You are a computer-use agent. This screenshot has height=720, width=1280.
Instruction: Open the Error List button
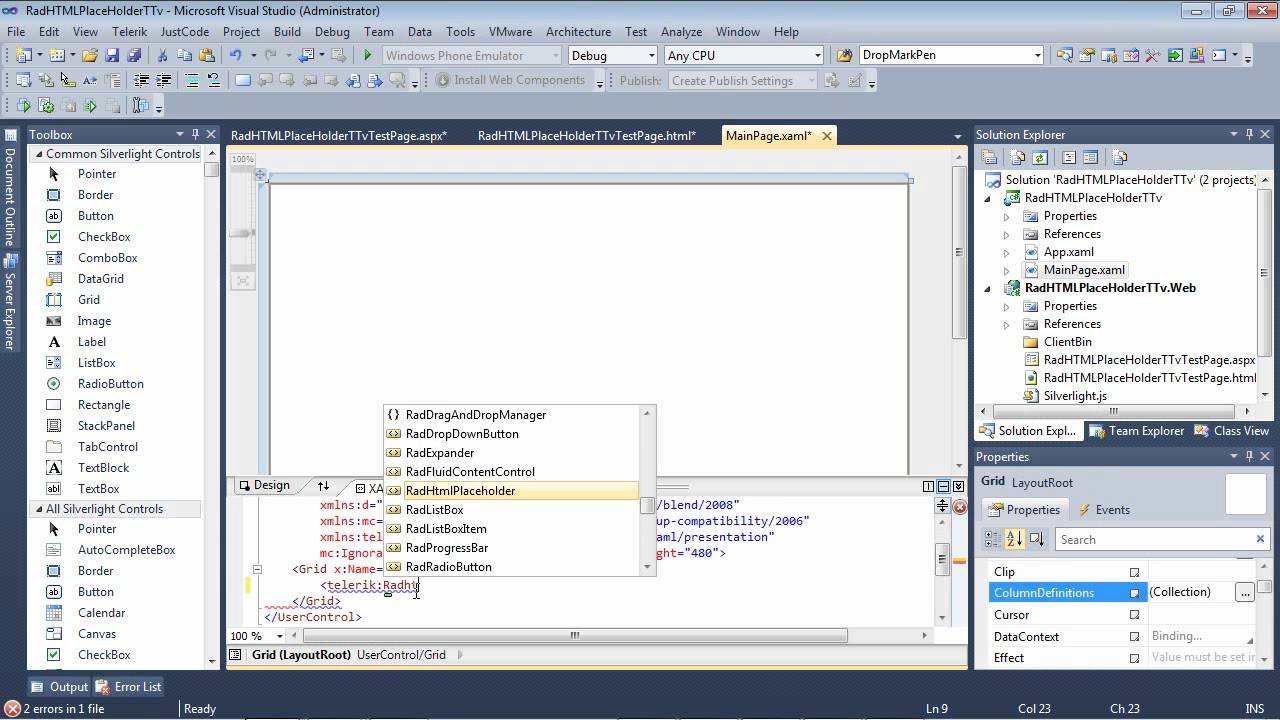click(129, 687)
